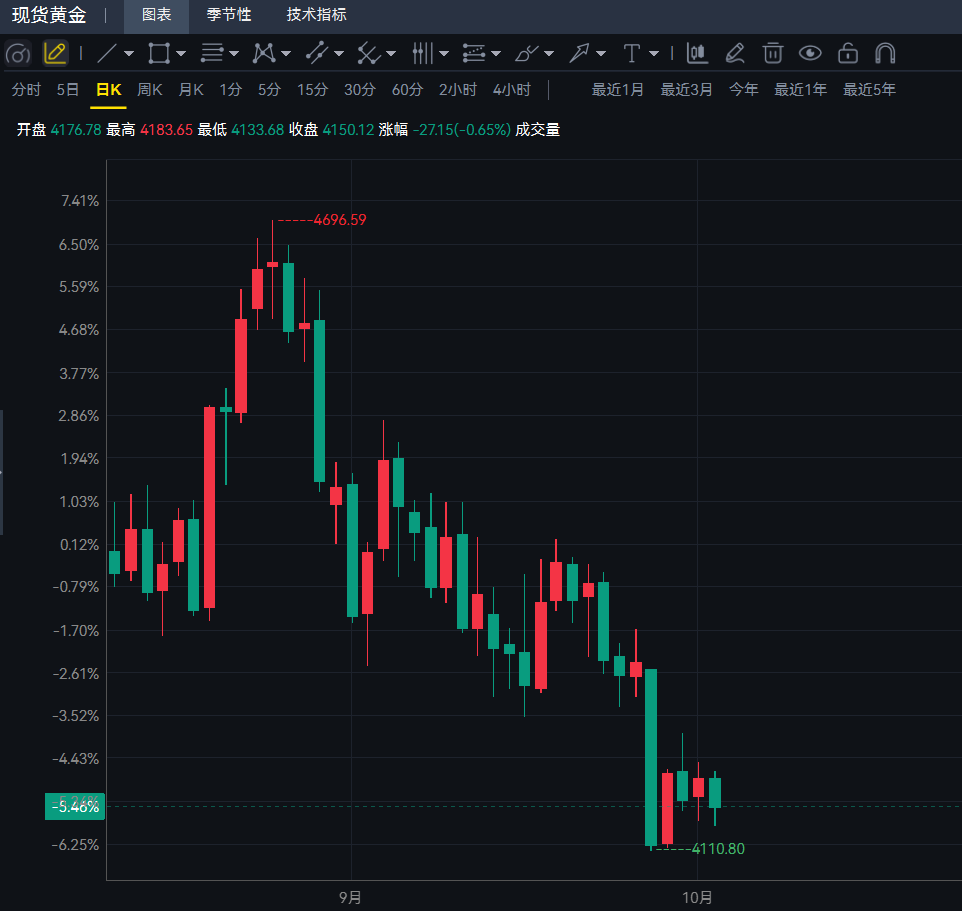This screenshot has height=911, width=962.
Task: Switch to the 15分 interval
Action: tap(313, 90)
